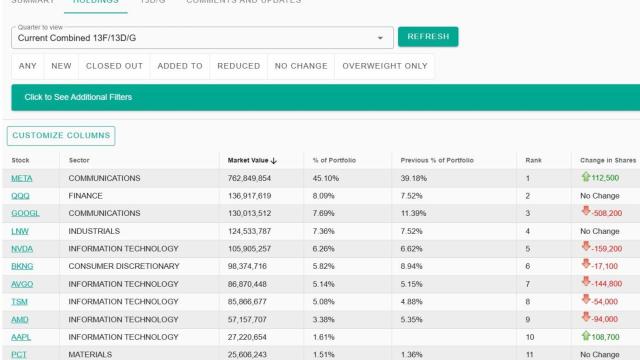The height and width of the screenshot is (360, 640).
Task: Click TSM market value 85,866,677
Action: (x=247, y=302)
